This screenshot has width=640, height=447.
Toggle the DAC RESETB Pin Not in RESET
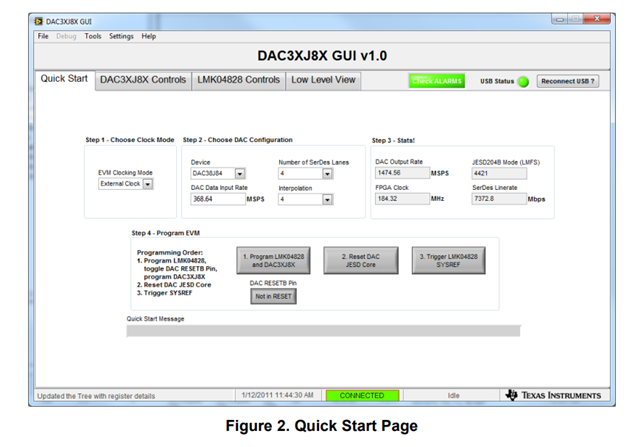(273, 296)
